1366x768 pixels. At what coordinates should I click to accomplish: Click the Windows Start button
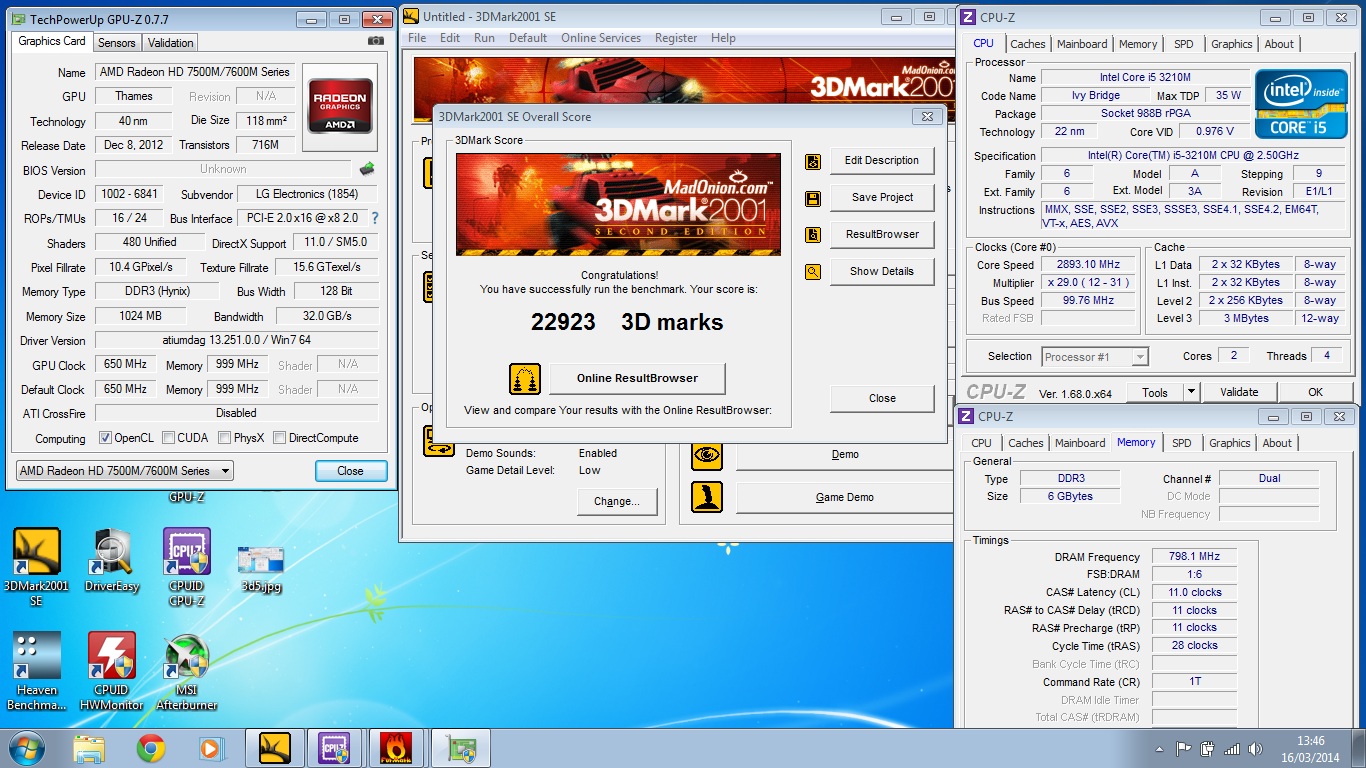pos(27,748)
